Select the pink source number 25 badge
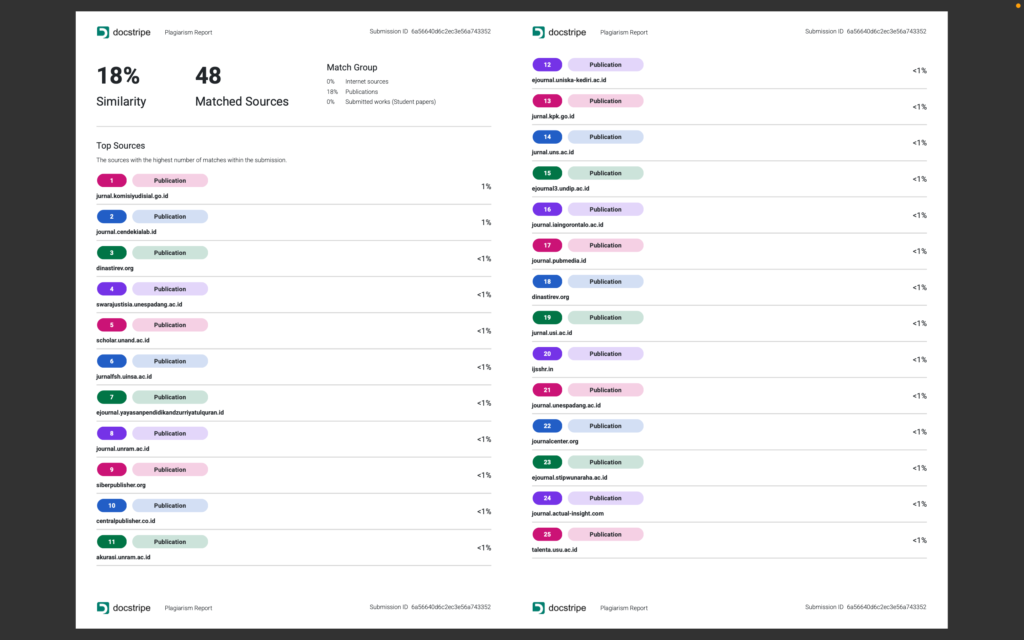The height and width of the screenshot is (640, 1024). pyautogui.click(x=547, y=534)
